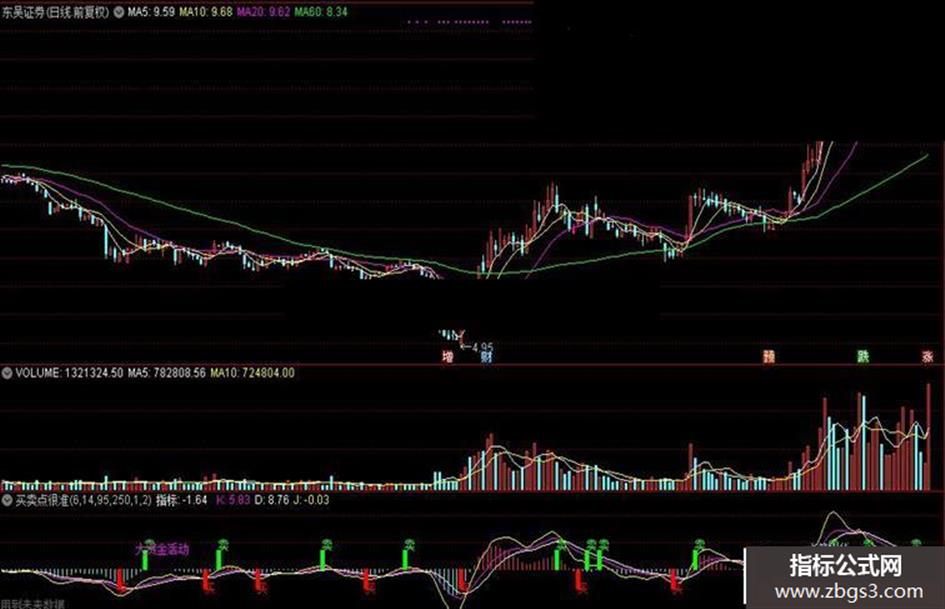This screenshot has height=609, width=945.
Task: Click the purple 大资金活动 label
Action: pyautogui.click(x=162, y=549)
